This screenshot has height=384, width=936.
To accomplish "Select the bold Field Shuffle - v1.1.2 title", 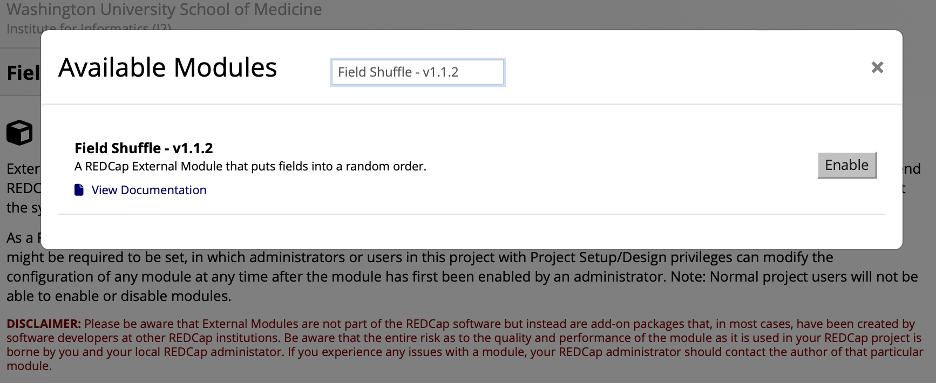I will pos(144,148).
